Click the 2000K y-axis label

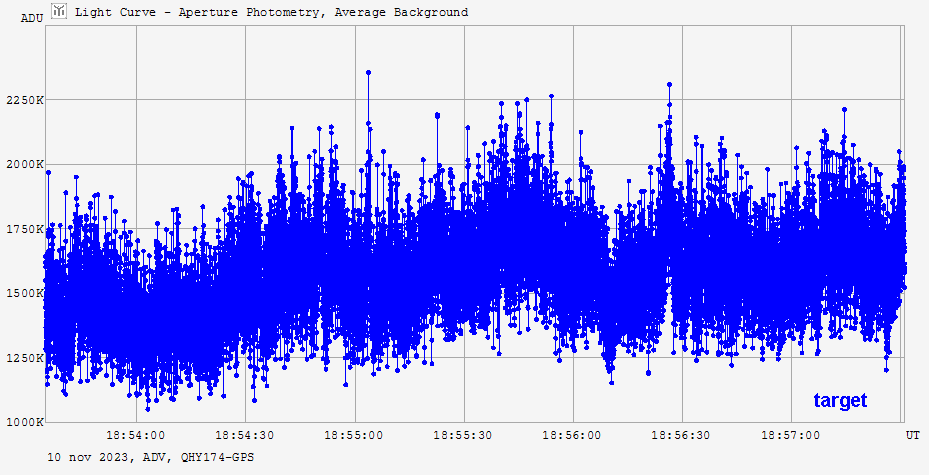click(25, 165)
